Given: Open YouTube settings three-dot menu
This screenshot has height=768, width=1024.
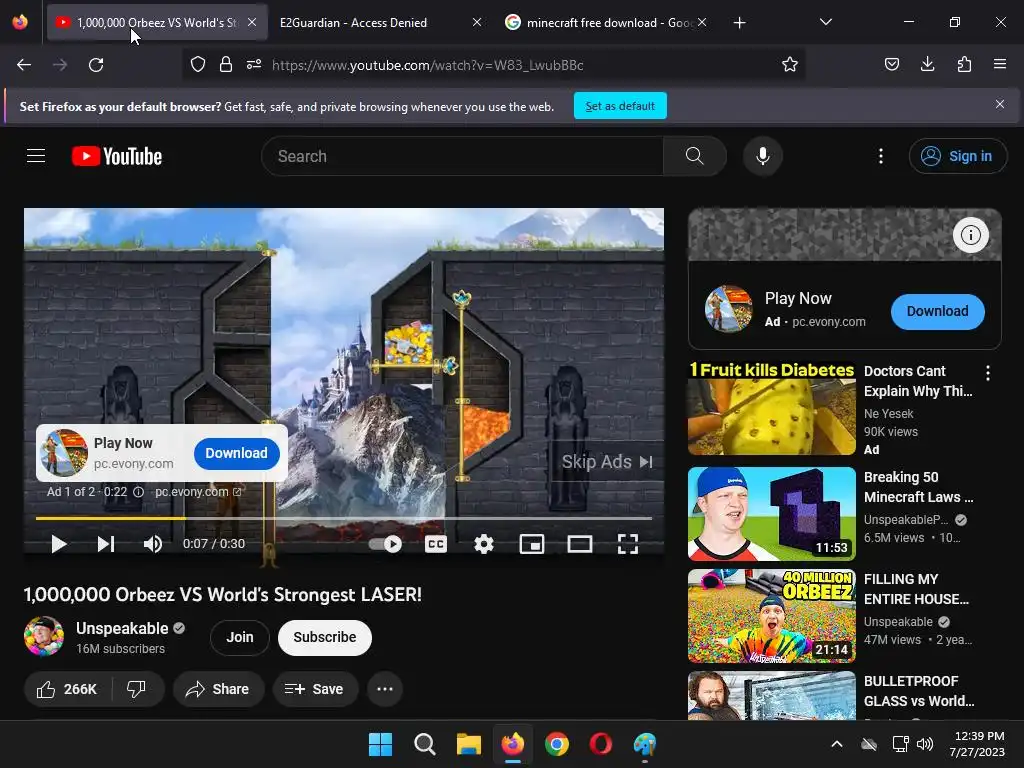Looking at the screenshot, I should point(880,156).
